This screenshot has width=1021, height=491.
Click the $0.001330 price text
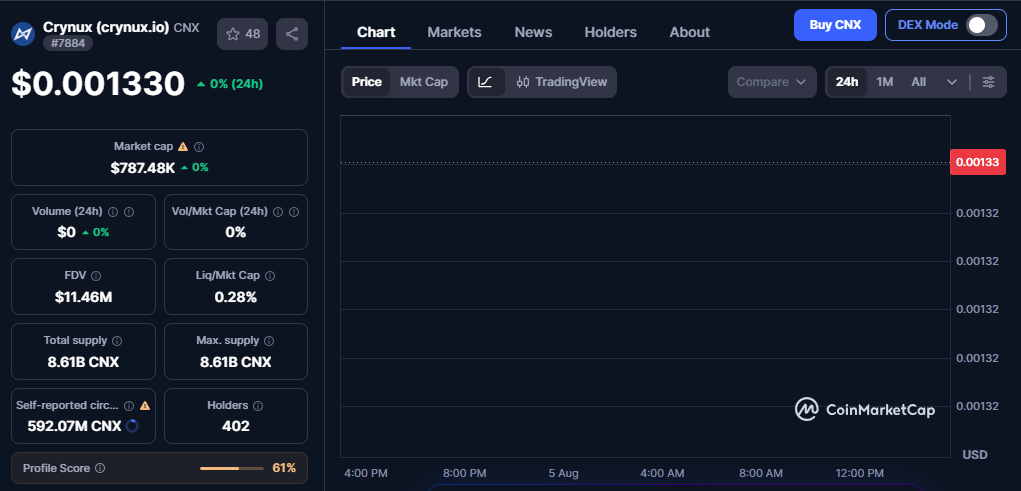[98, 84]
